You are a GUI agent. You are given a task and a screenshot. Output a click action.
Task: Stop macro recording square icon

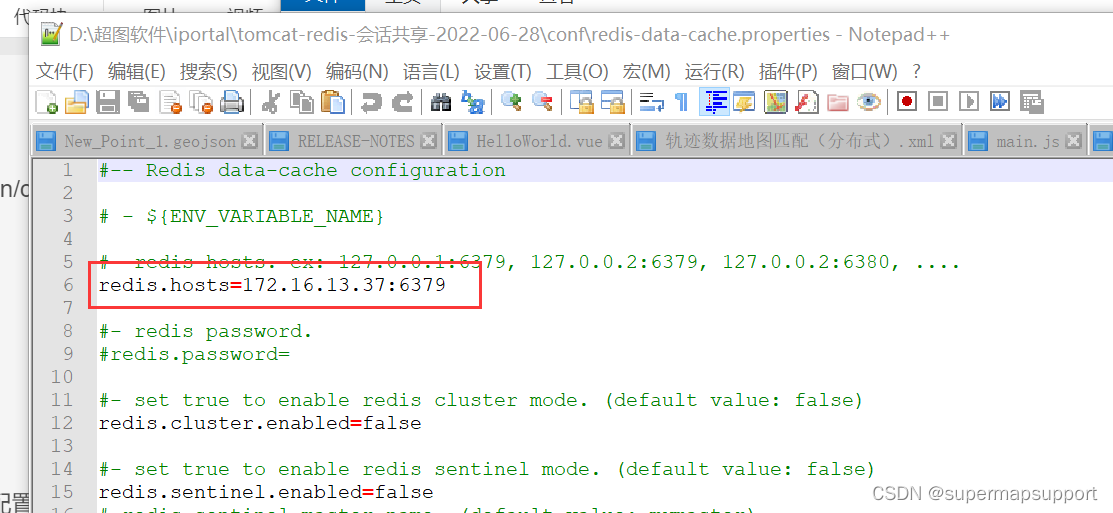(x=938, y=102)
